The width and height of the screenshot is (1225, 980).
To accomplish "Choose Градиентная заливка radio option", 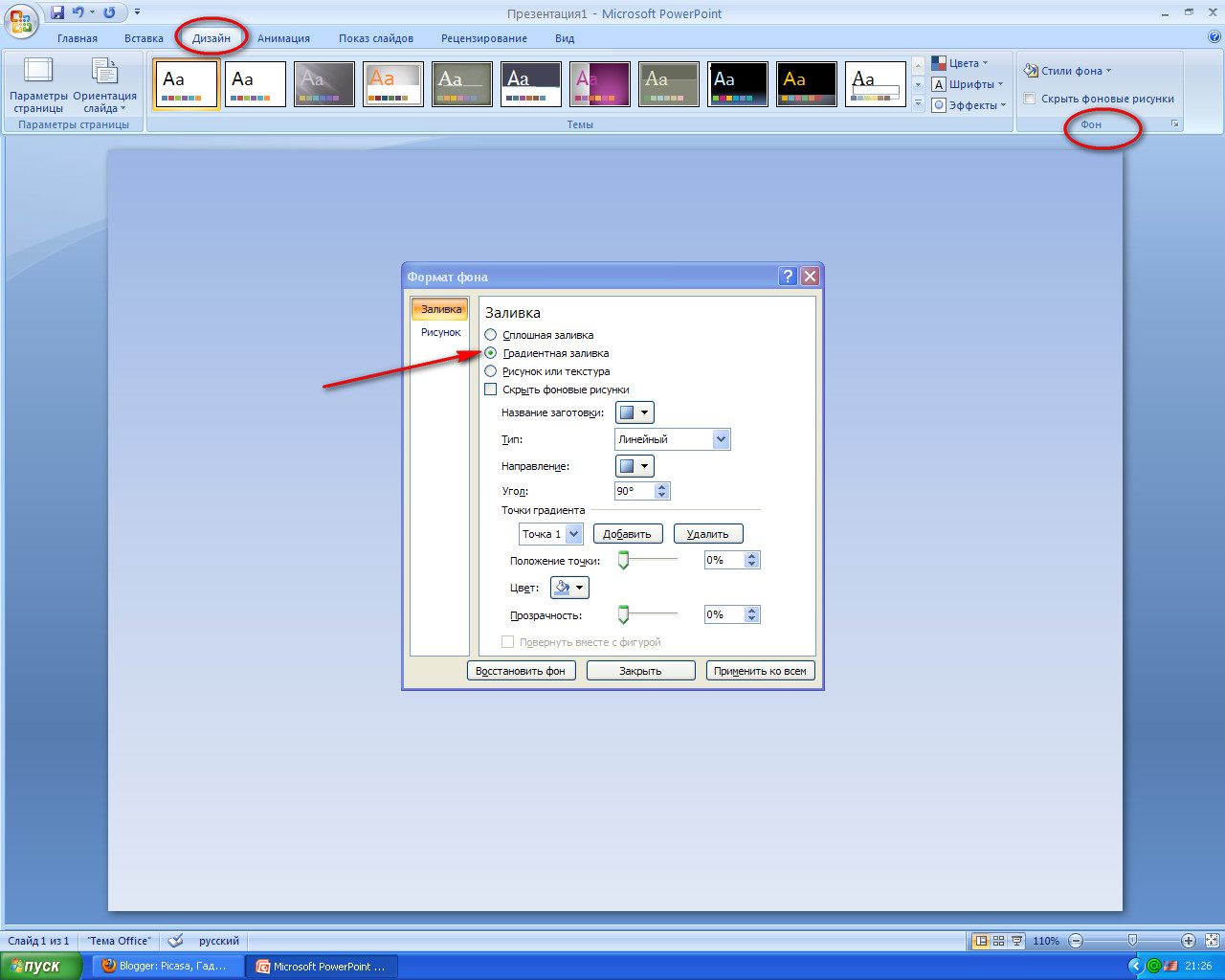I will coord(491,353).
